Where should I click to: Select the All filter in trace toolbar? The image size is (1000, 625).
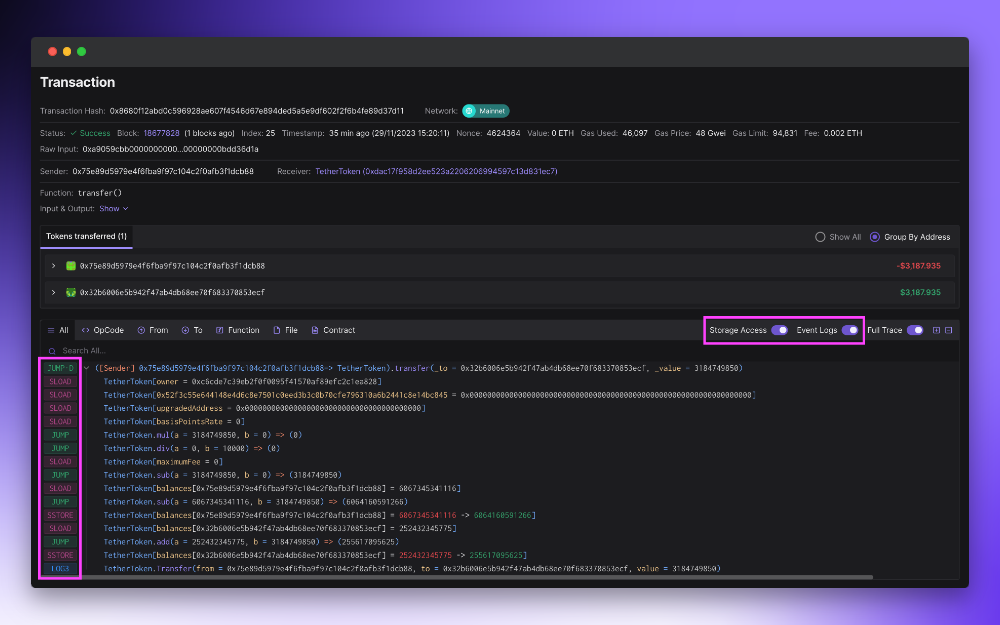click(x=57, y=330)
